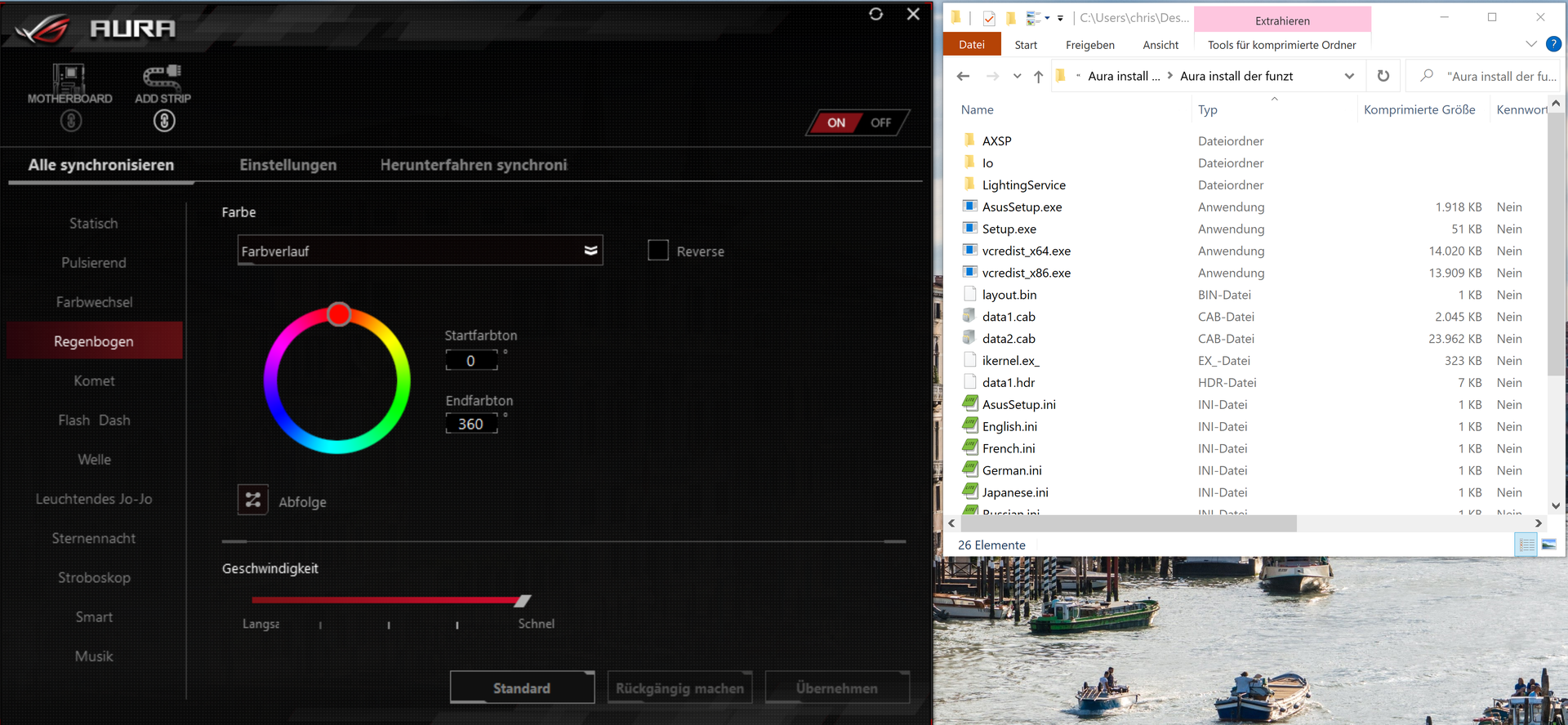Select the Farbwechsel lighting effect
This screenshot has width=1568, height=725.
pos(94,302)
